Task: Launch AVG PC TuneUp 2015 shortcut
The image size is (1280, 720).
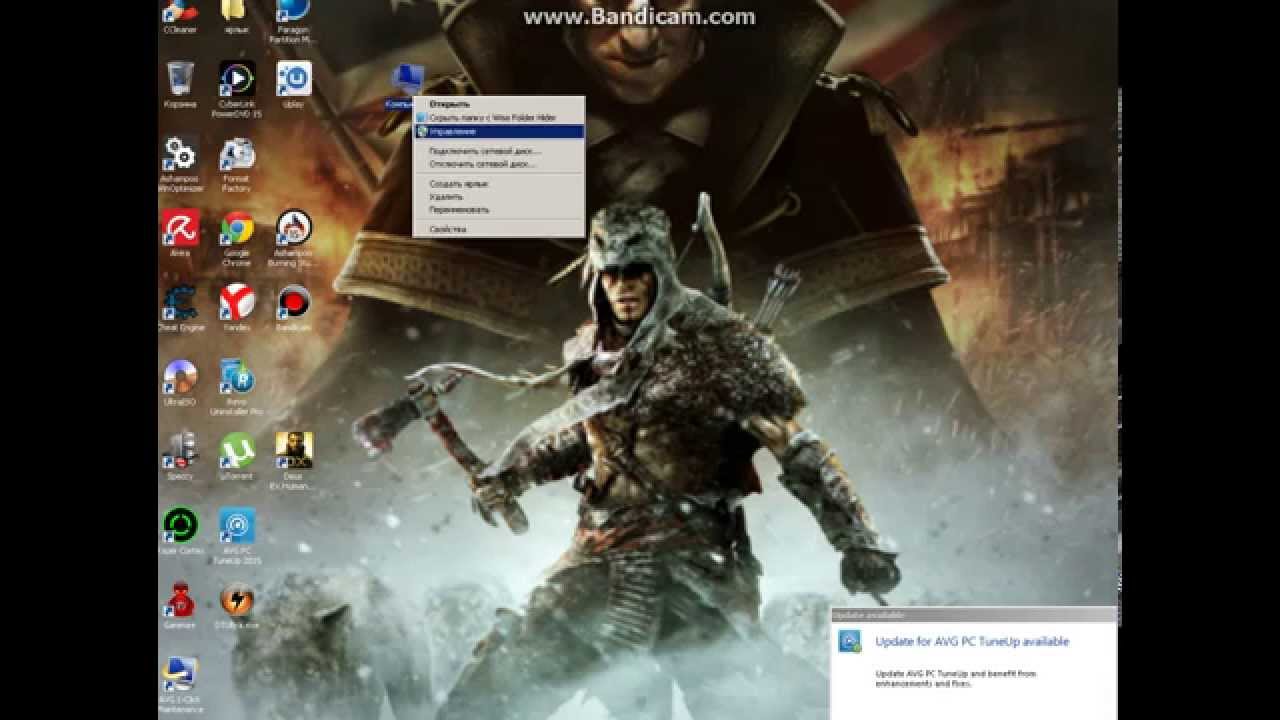Action: [237, 535]
